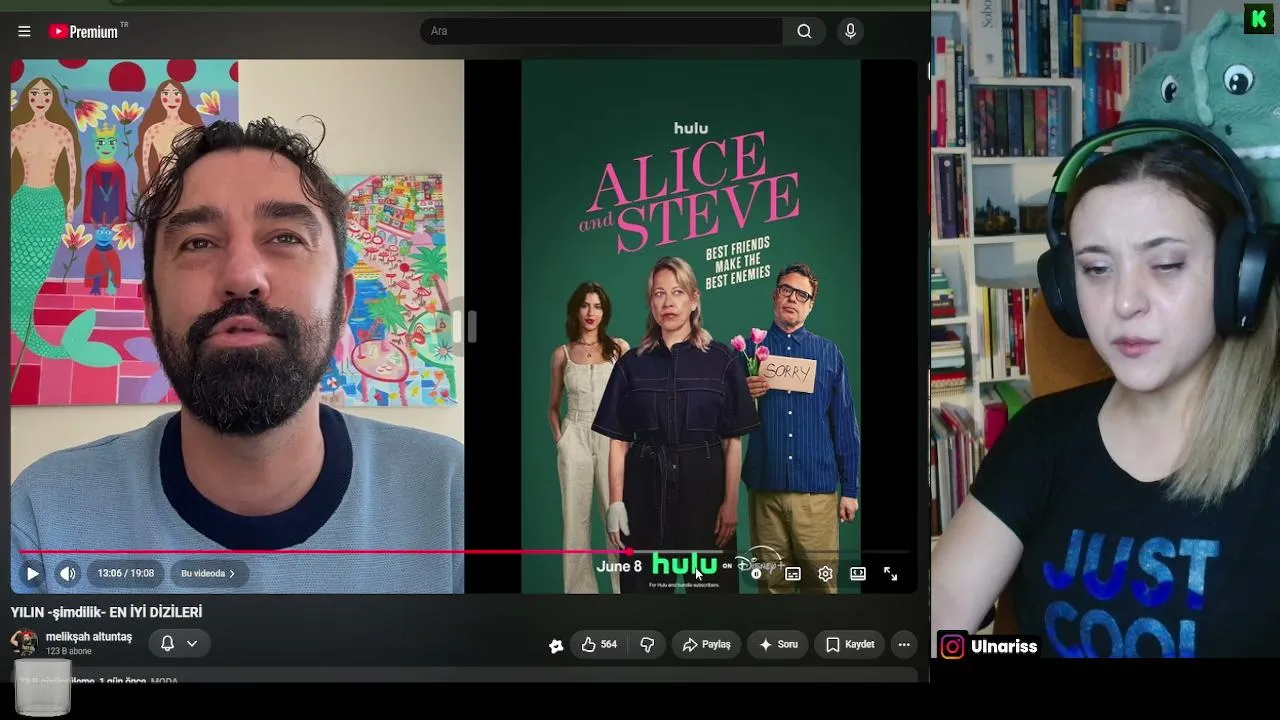Open player settings gear
This screenshot has height=720, width=1280.
point(825,573)
